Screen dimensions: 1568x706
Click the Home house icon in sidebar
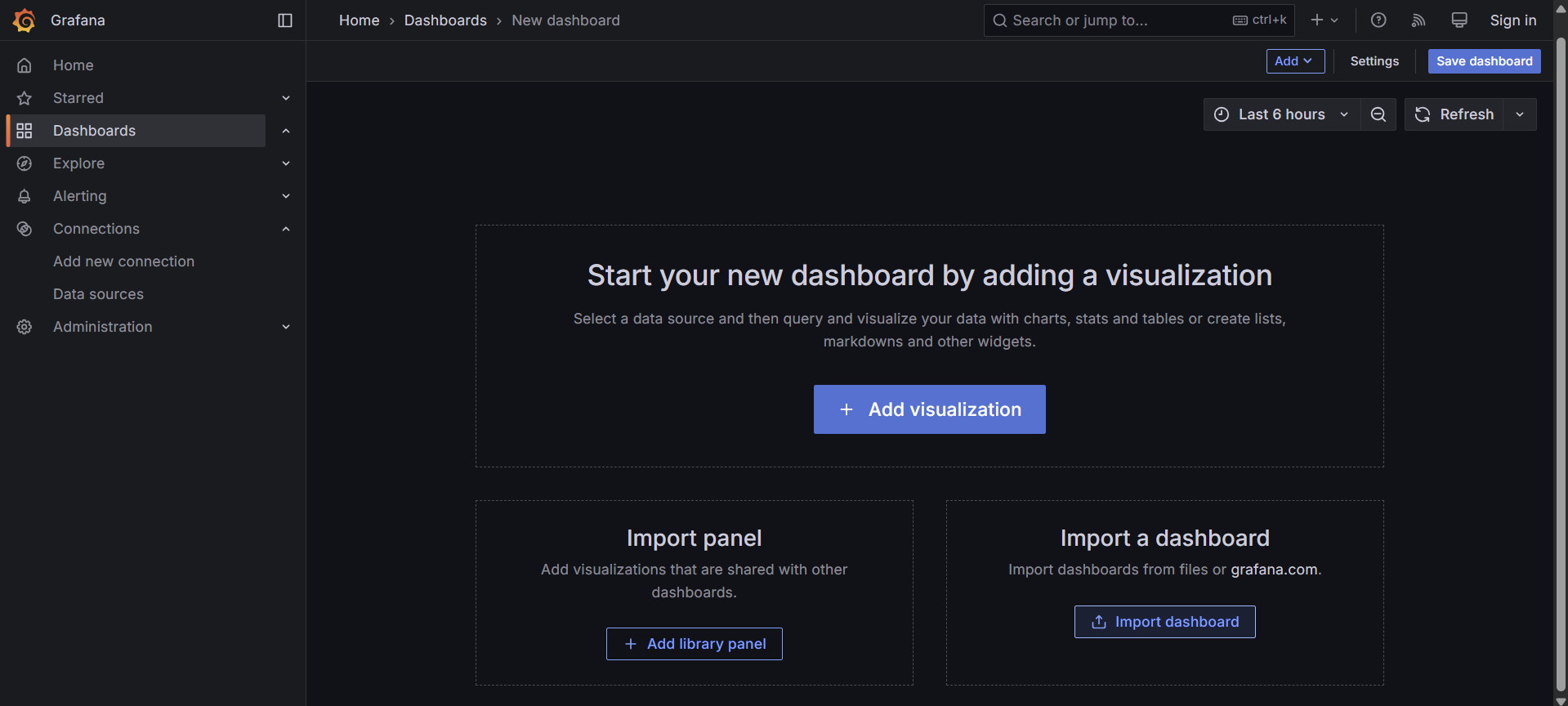click(x=25, y=65)
